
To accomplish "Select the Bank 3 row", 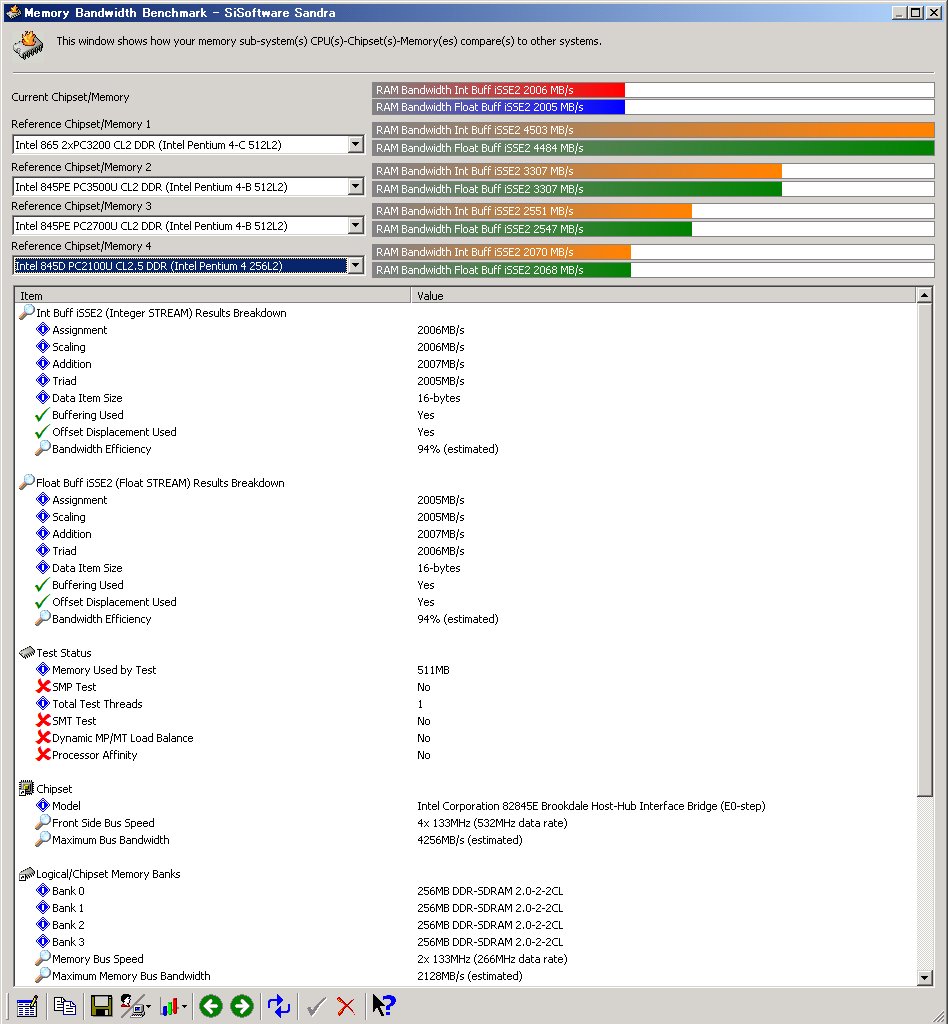I will pyautogui.click(x=466, y=941).
